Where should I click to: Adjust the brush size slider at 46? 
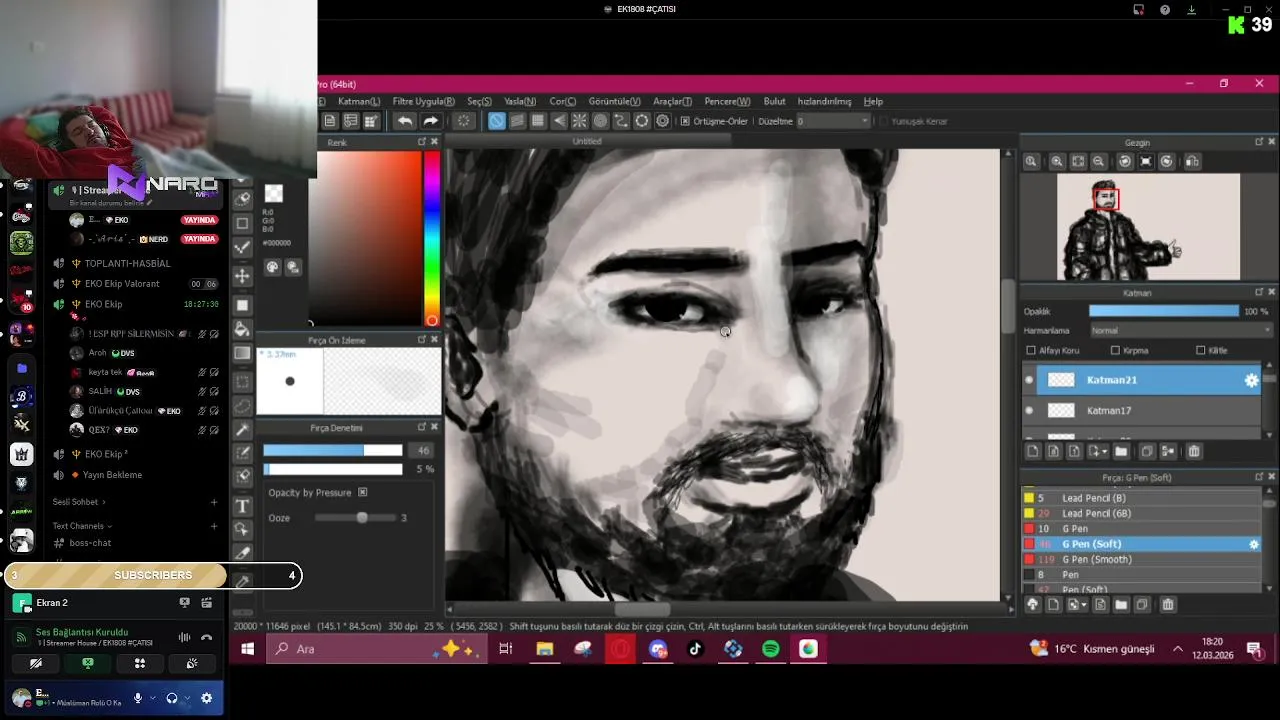pyautogui.click(x=333, y=451)
